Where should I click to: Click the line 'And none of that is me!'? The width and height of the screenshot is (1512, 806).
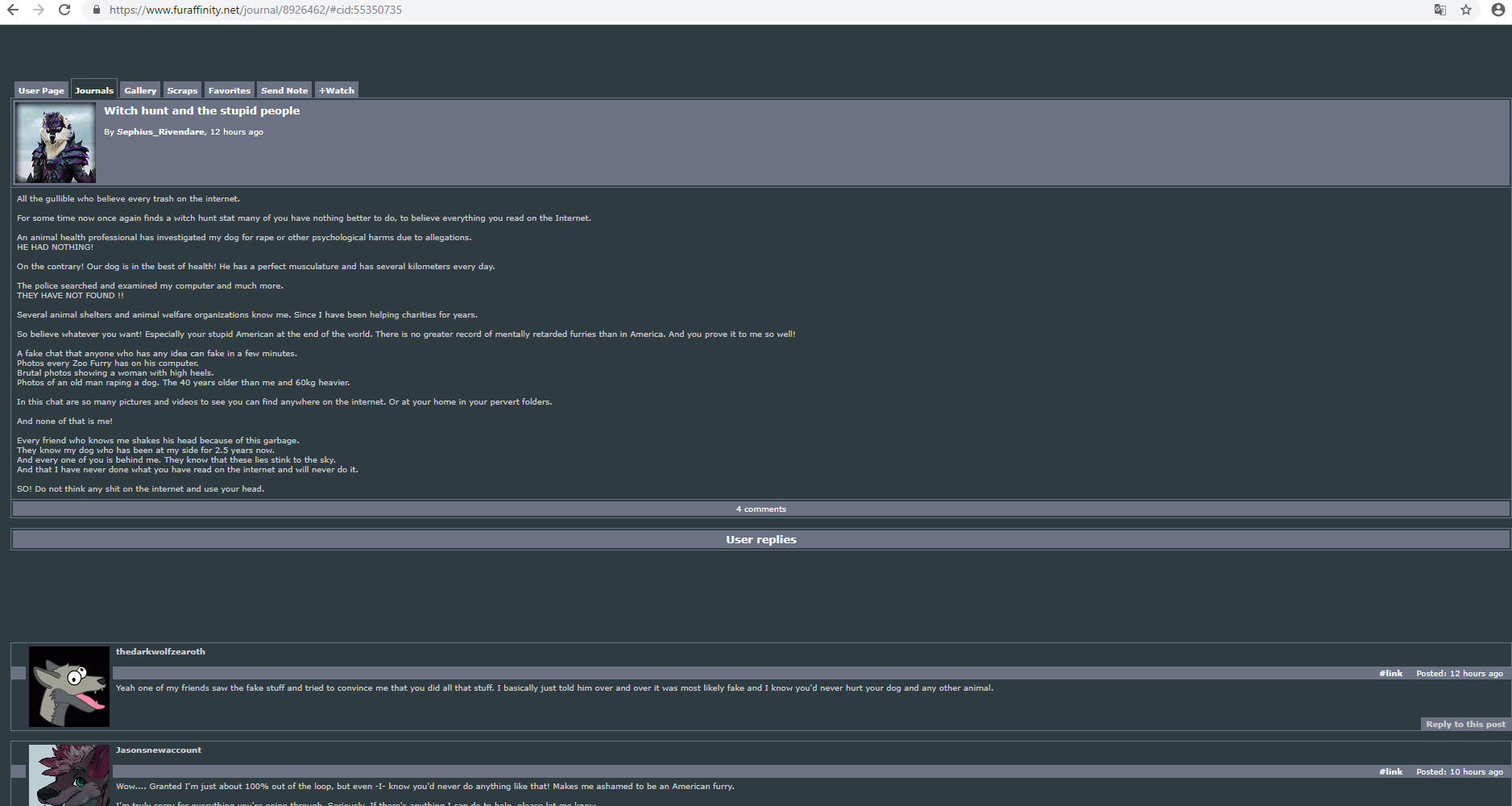pos(64,421)
